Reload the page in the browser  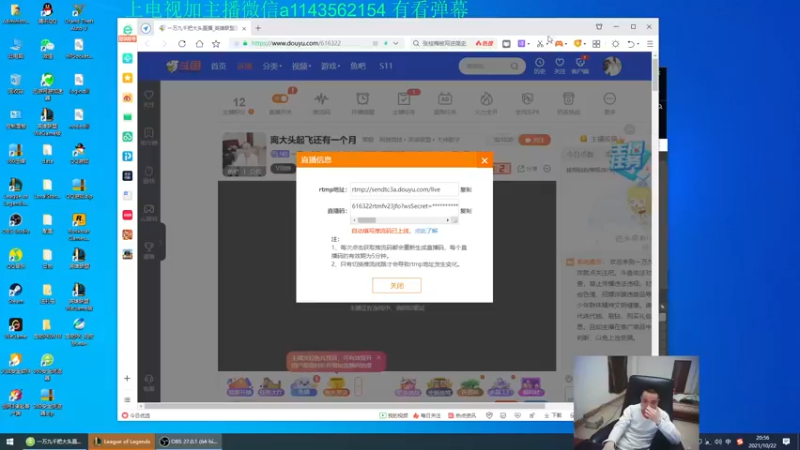point(182,44)
